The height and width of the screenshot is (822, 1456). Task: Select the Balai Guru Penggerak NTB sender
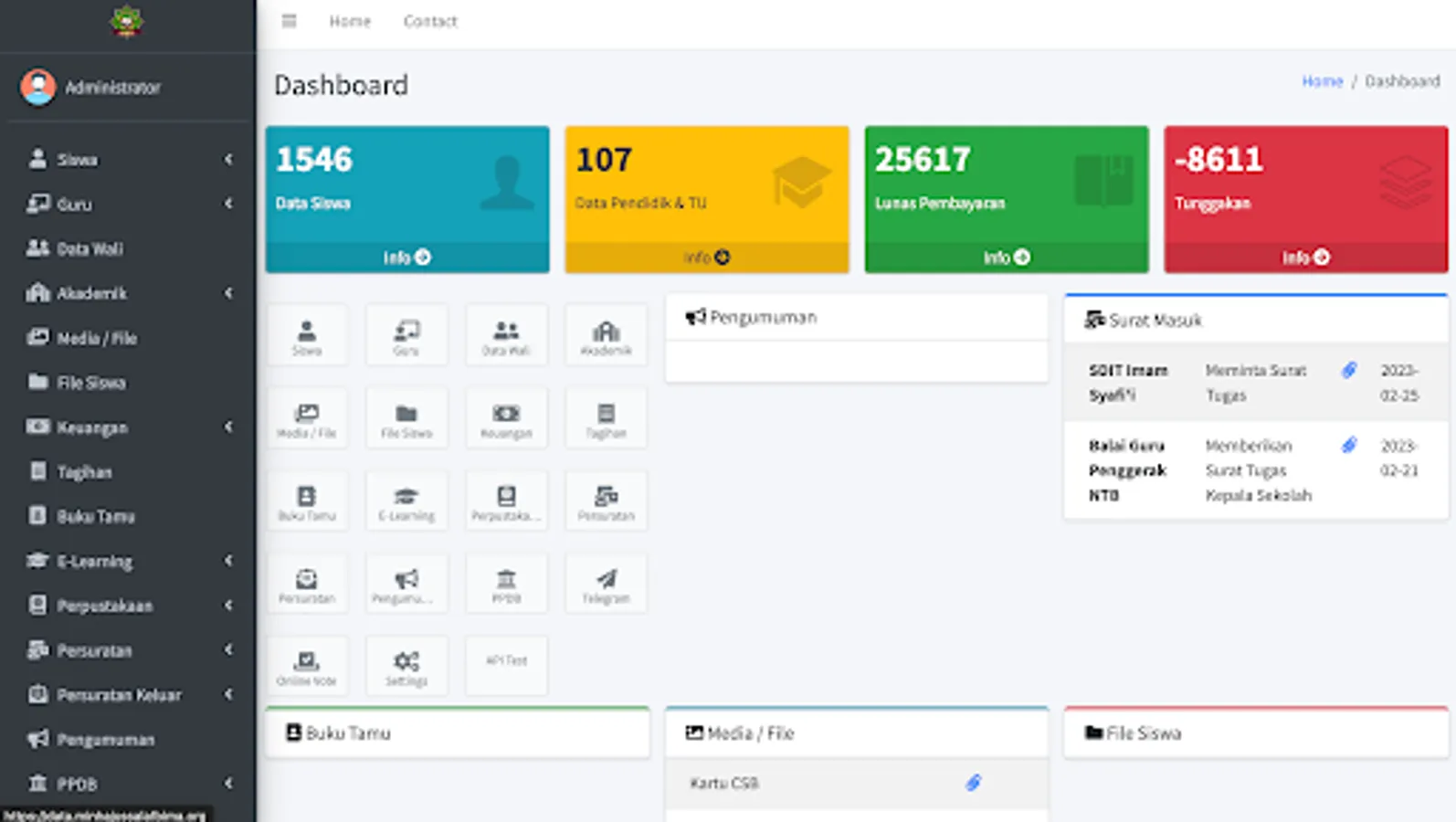point(1127,470)
